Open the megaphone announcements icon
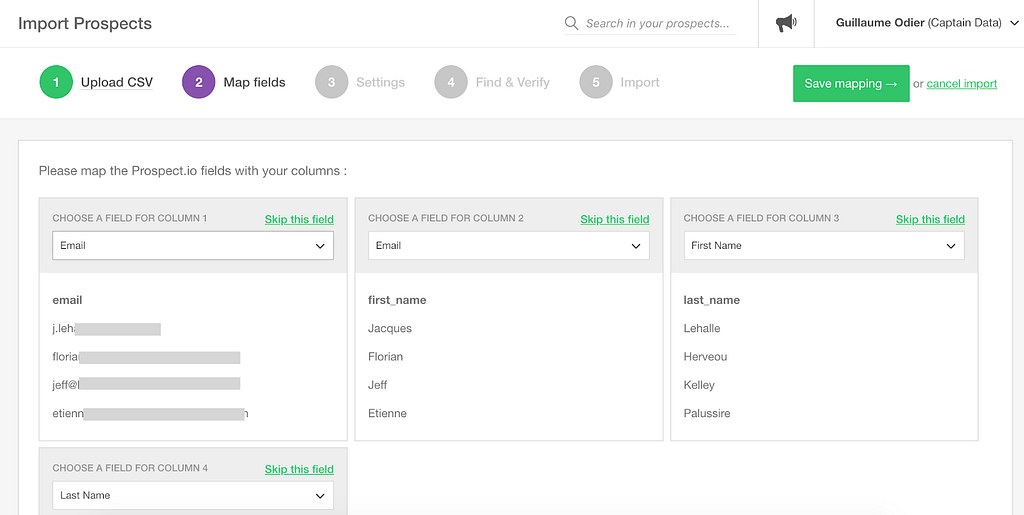This screenshot has height=515, width=1024. tap(786, 23)
